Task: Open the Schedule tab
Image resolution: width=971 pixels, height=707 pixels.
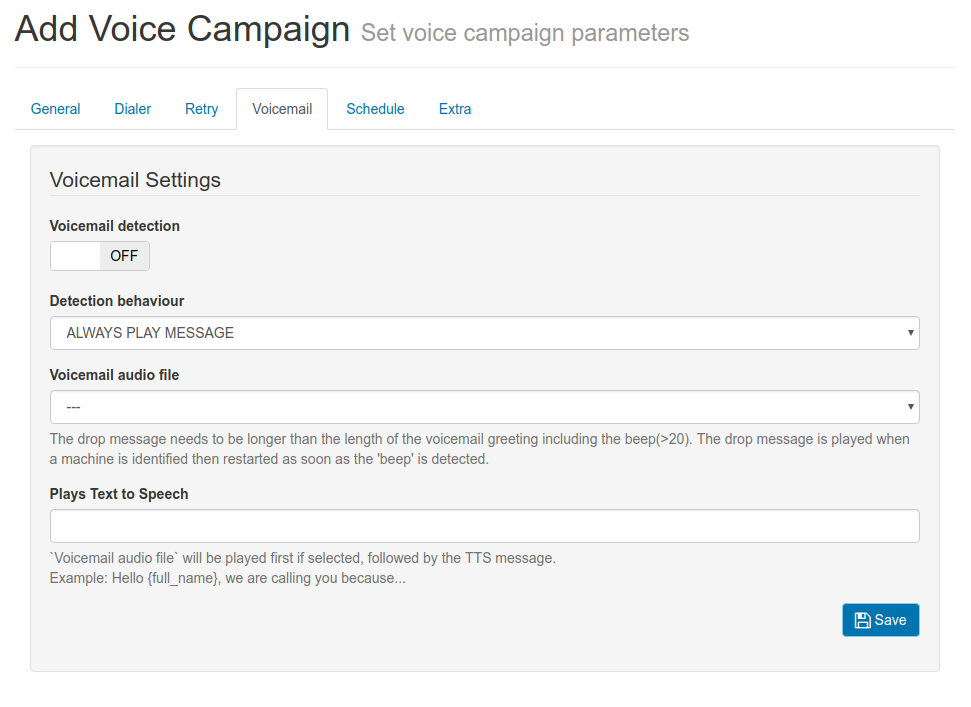Action: click(x=375, y=109)
